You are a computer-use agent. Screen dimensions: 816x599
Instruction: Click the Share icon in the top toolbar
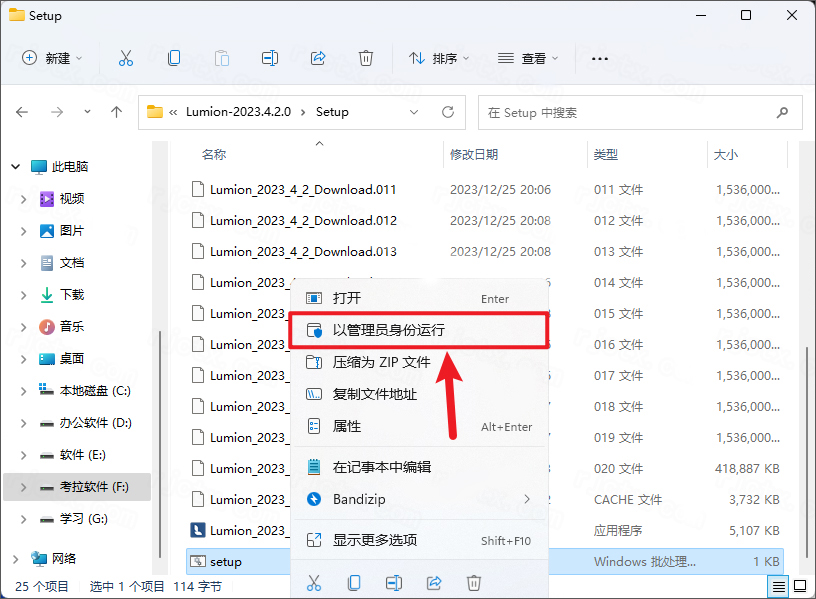(x=318, y=58)
